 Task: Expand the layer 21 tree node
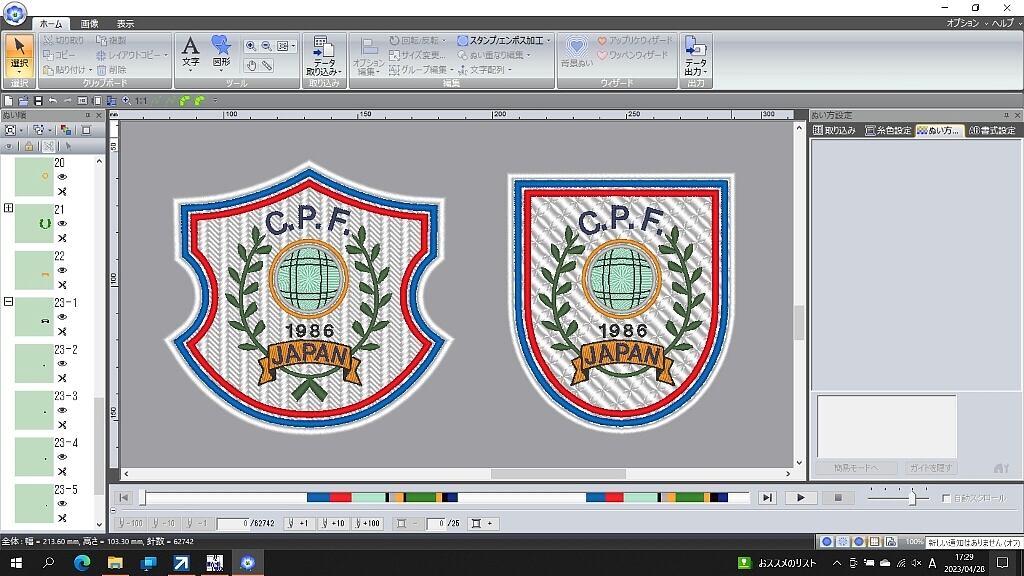pyautogui.click(x=8, y=208)
